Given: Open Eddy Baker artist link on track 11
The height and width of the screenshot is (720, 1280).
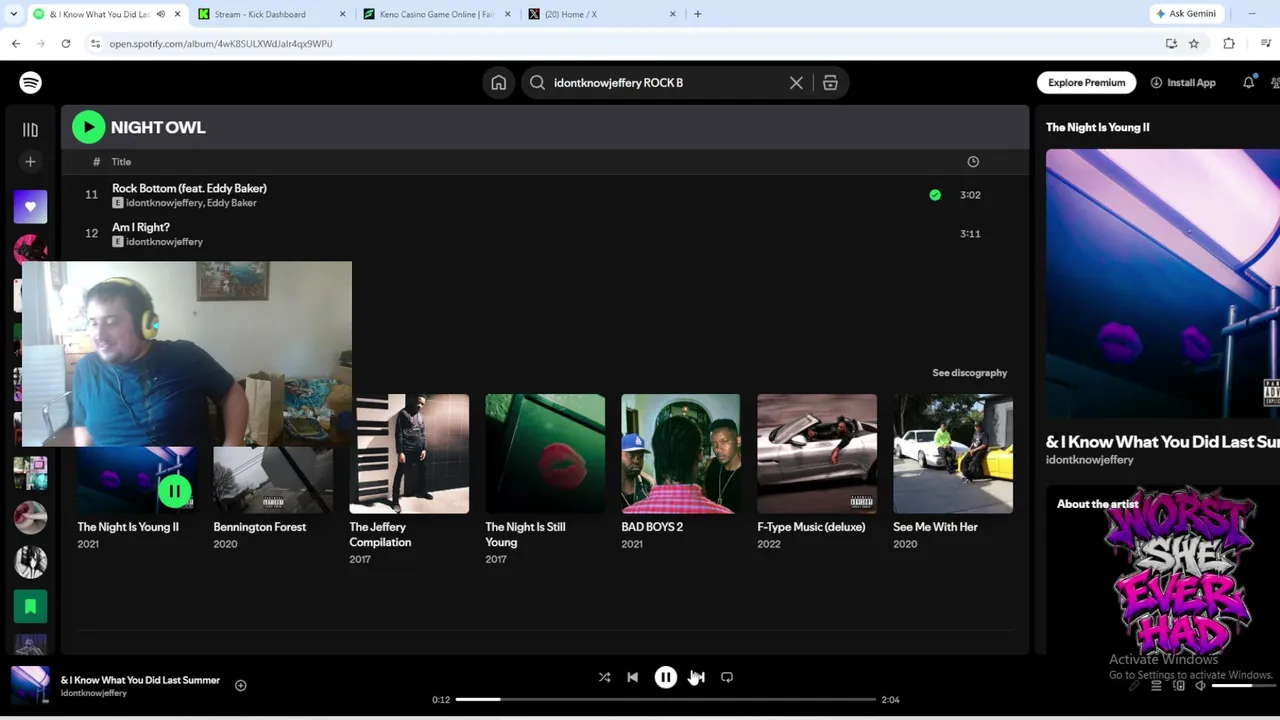Looking at the screenshot, I should tap(231, 203).
